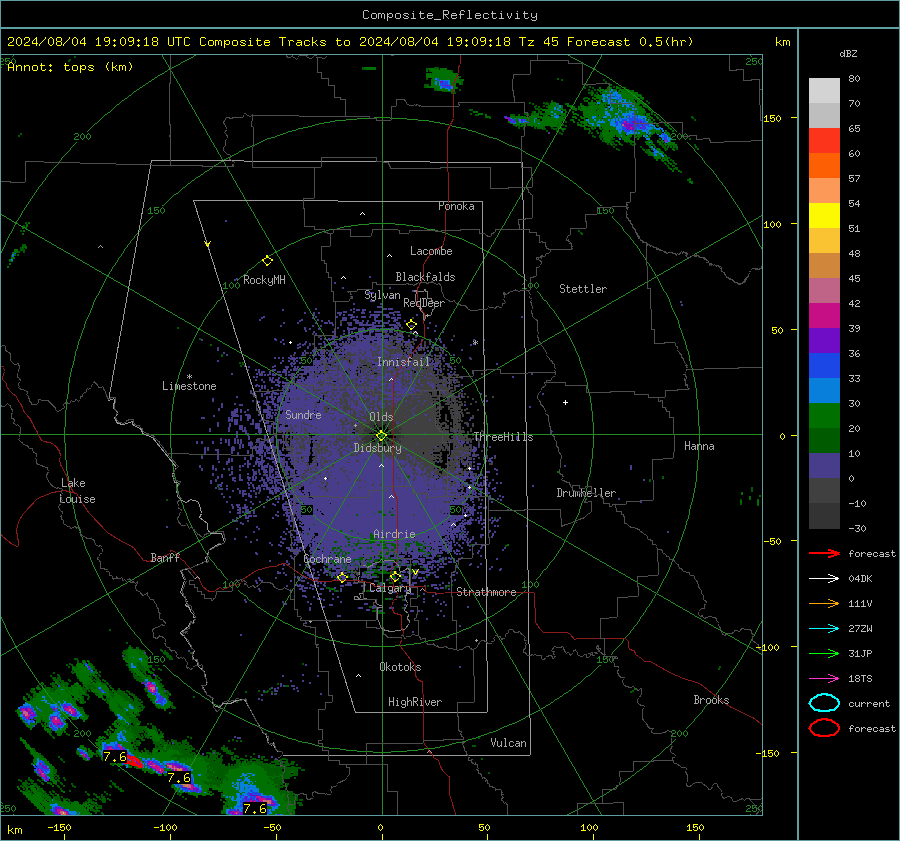The width and height of the screenshot is (900, 841).
Task: Click the 'Annot: tops (km)' annotation label
Action: pos(70,67)
